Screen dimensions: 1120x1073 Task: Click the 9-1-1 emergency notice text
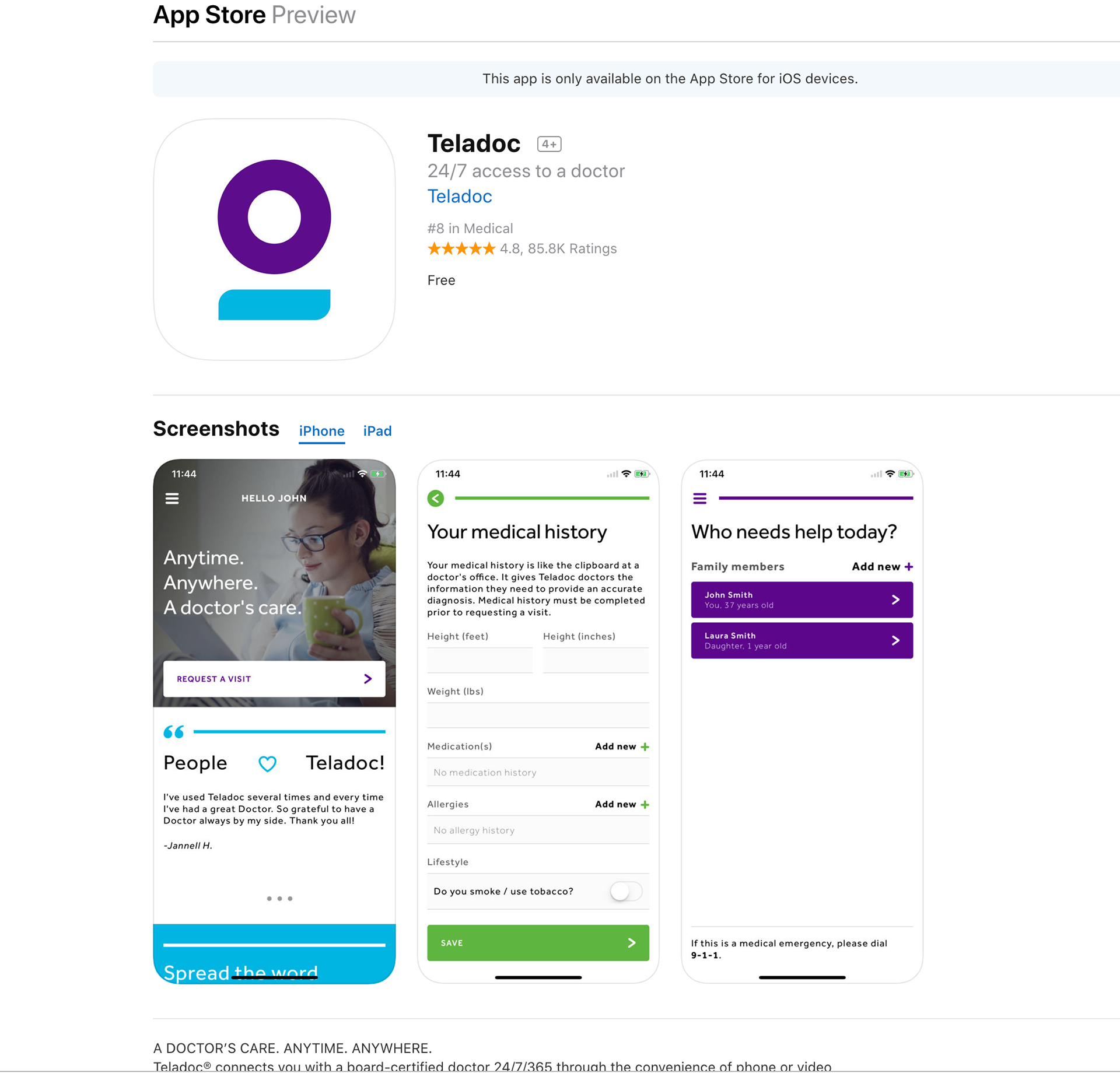[x=789, y=949]
